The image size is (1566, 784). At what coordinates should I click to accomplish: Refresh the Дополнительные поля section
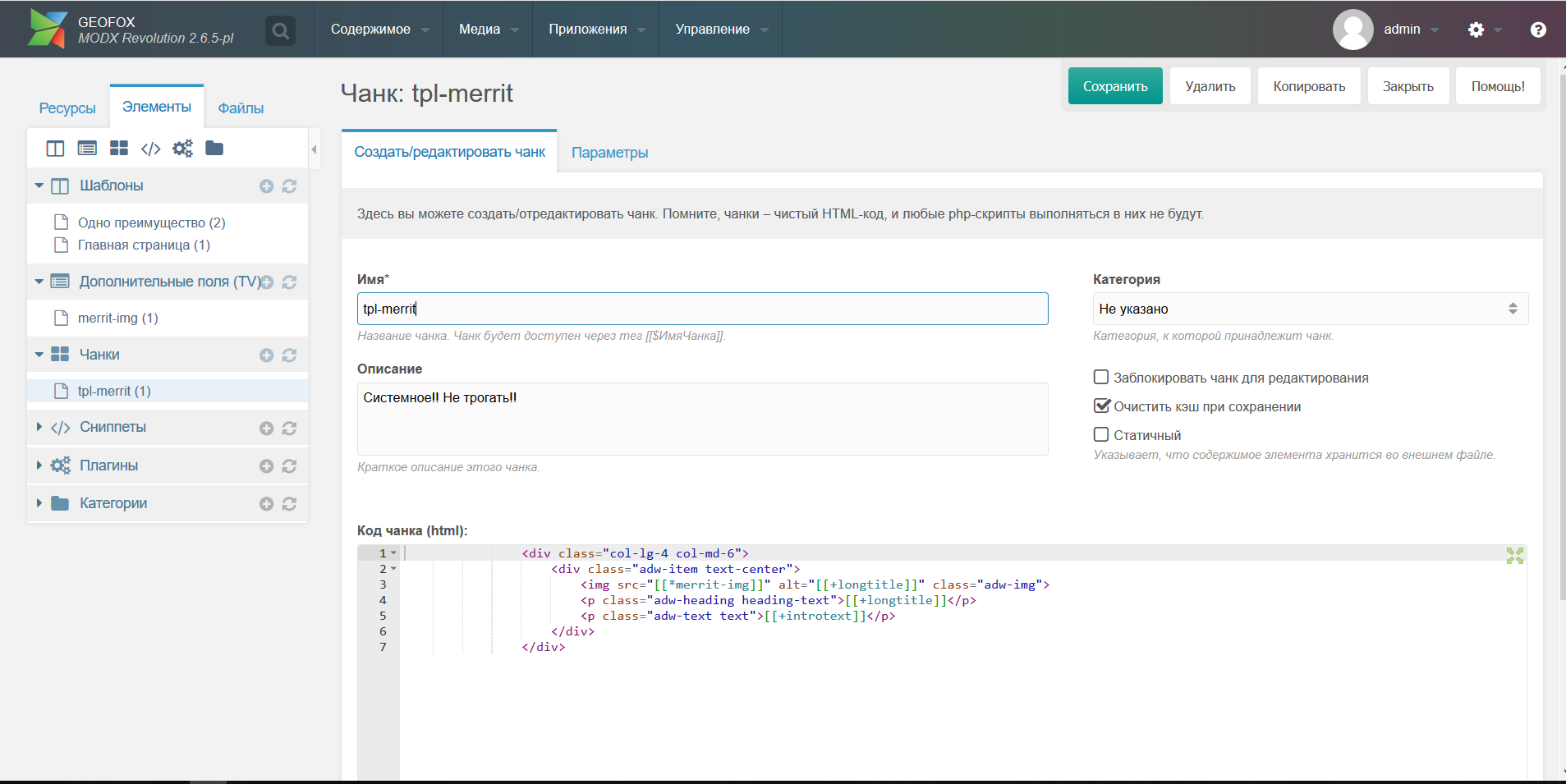(289, 282)
